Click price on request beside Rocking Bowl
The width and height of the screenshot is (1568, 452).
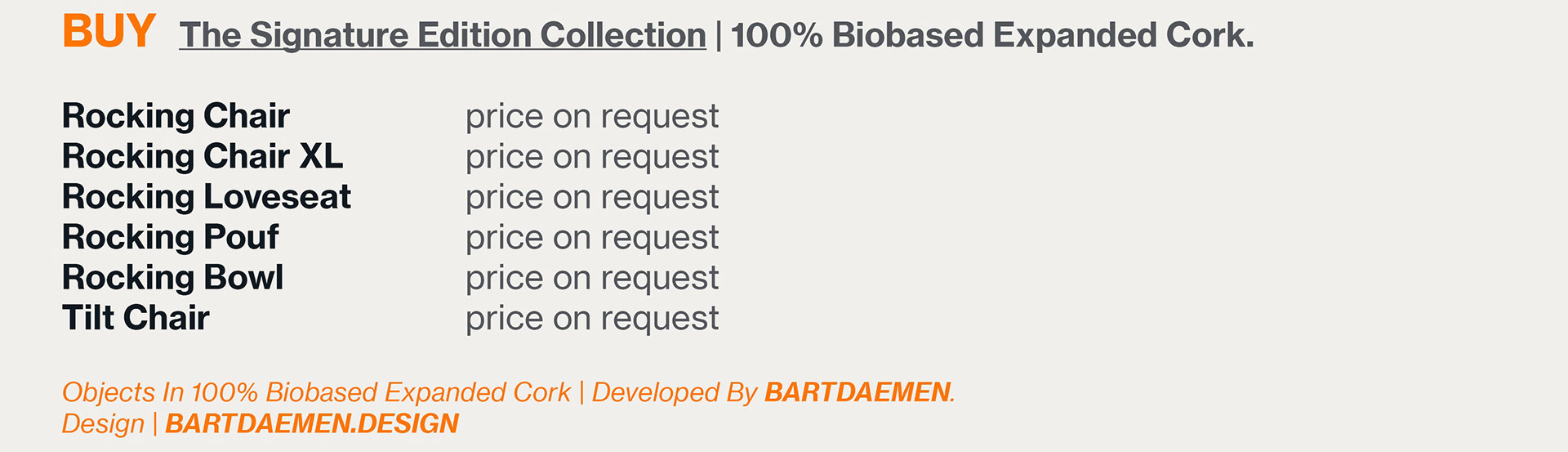pyautogui.click(x=592, y=279)
